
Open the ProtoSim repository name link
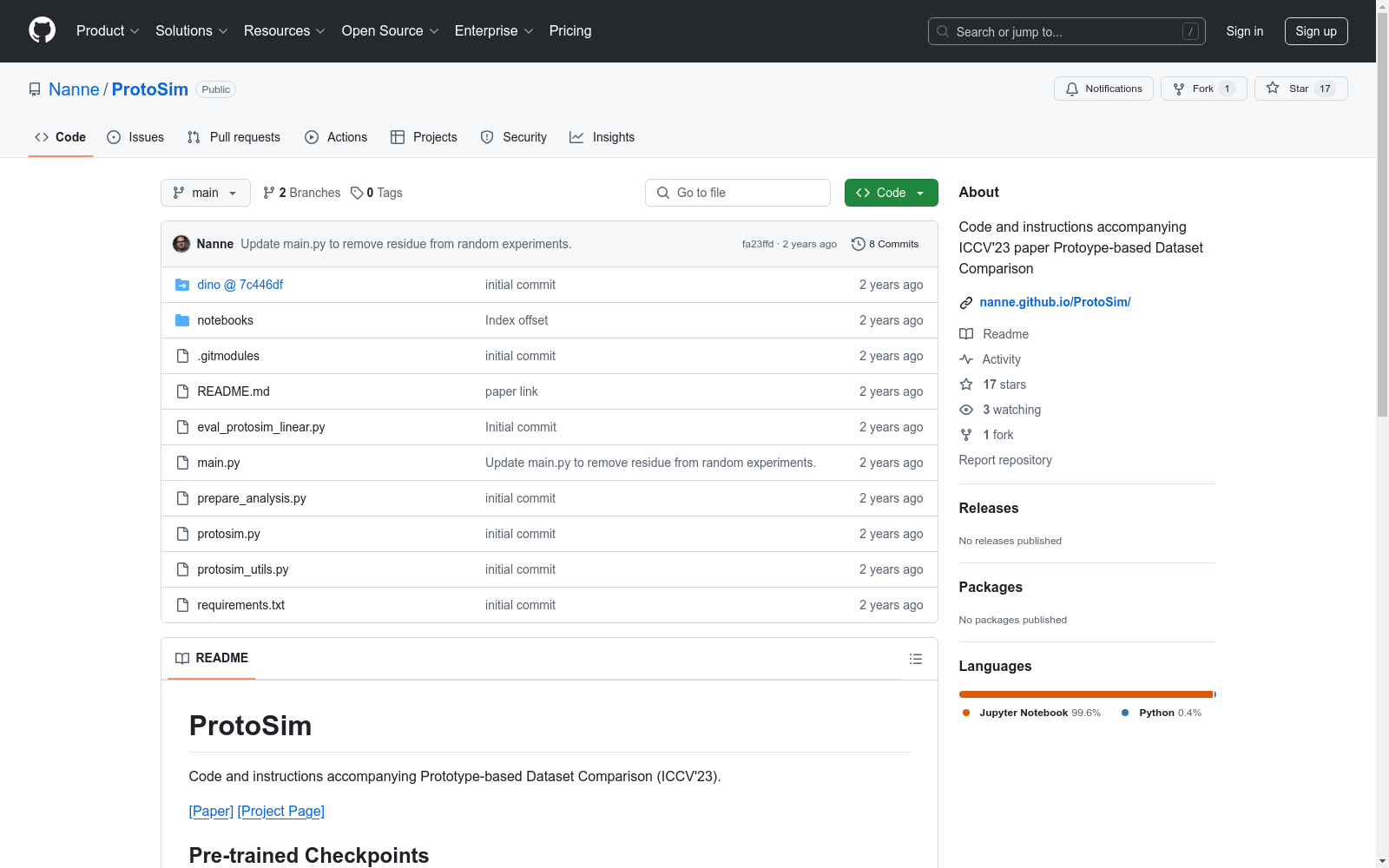(x=150, y=89)
